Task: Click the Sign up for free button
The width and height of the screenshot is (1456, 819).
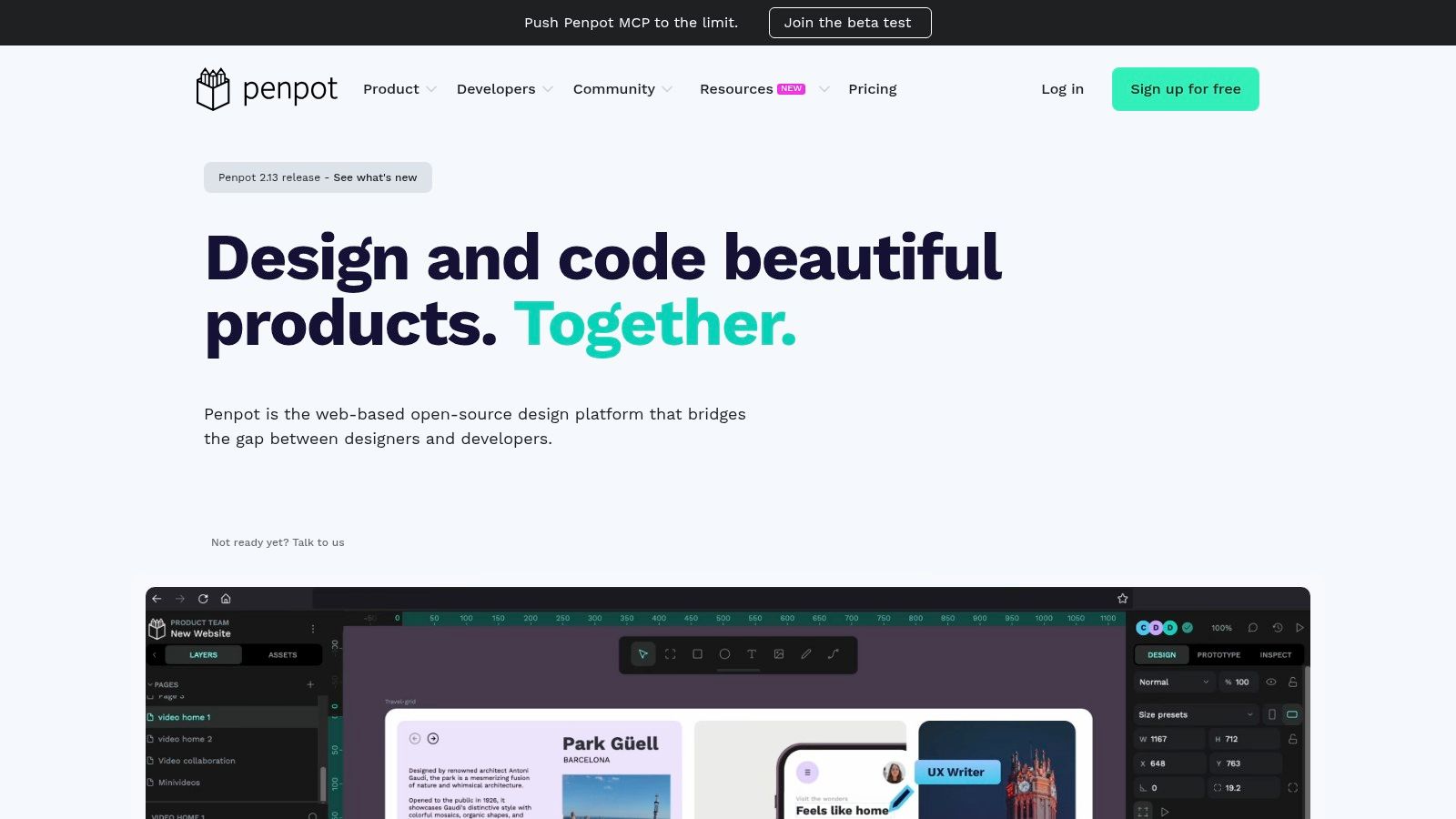Action: (x=1185, y=89)
